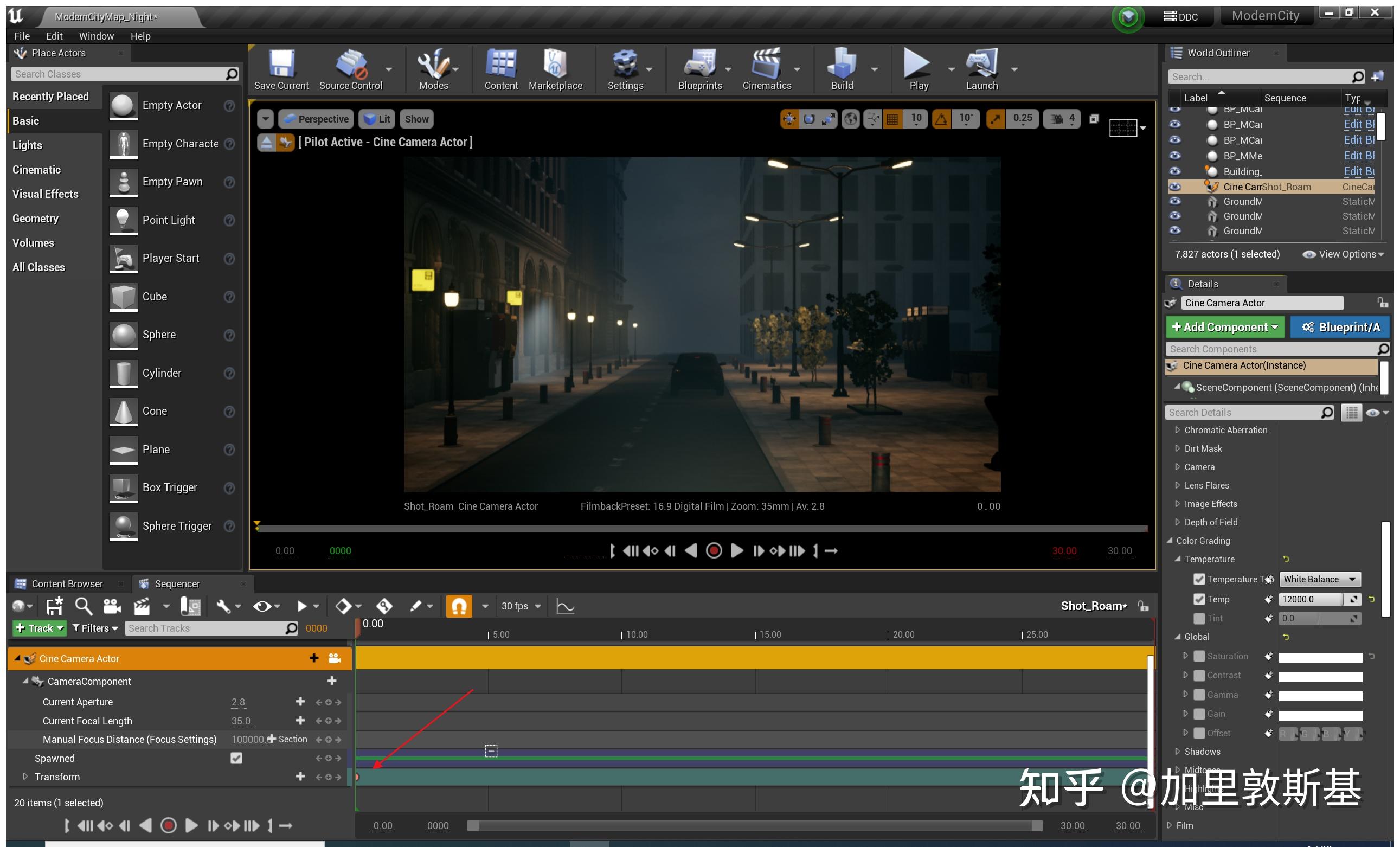Expand the Depth of Field section in Details

coord(1177,522)
